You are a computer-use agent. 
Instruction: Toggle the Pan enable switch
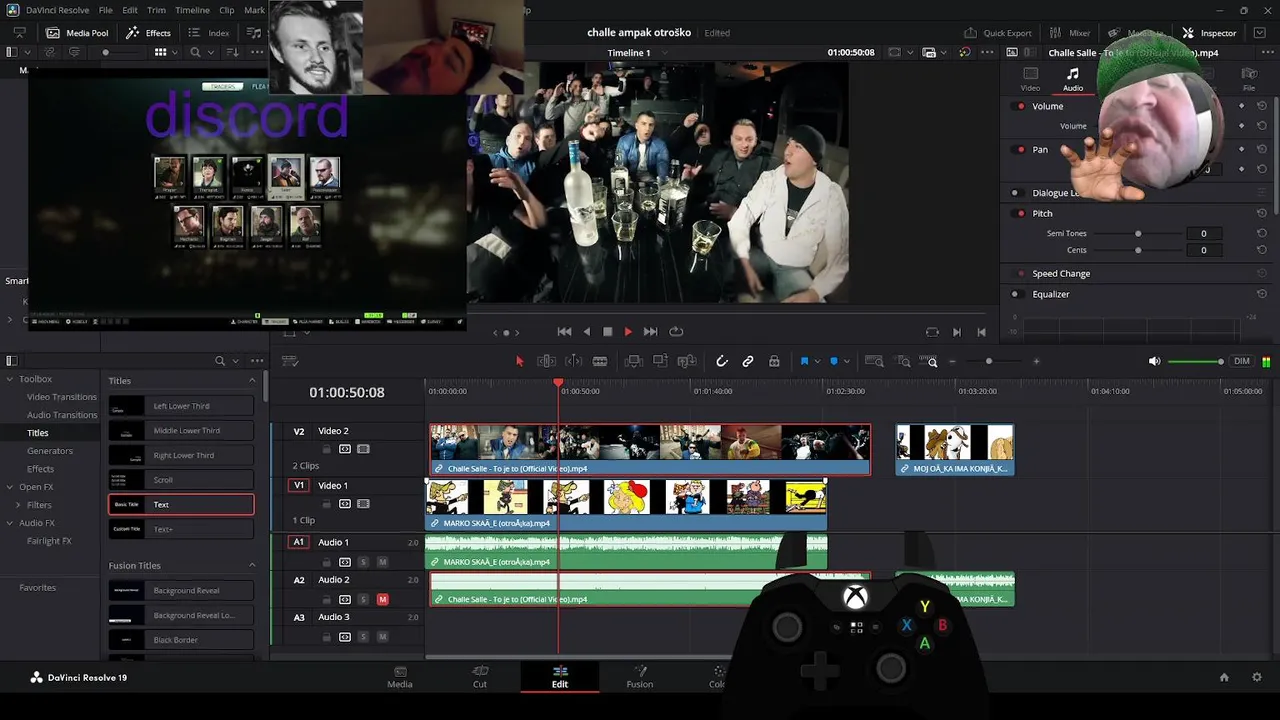tap(1020, 150)
